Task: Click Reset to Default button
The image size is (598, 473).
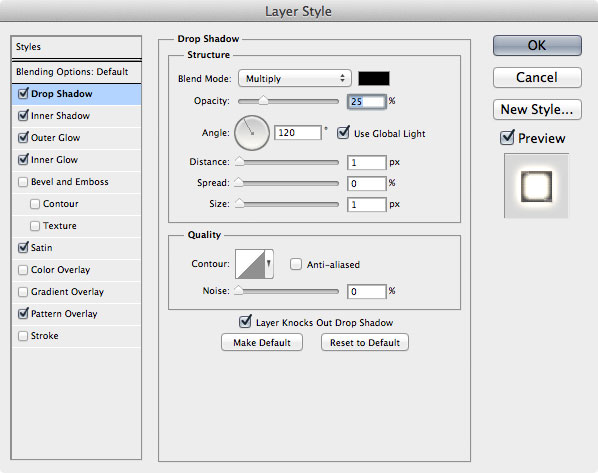Action: click(x=365, y=343)
